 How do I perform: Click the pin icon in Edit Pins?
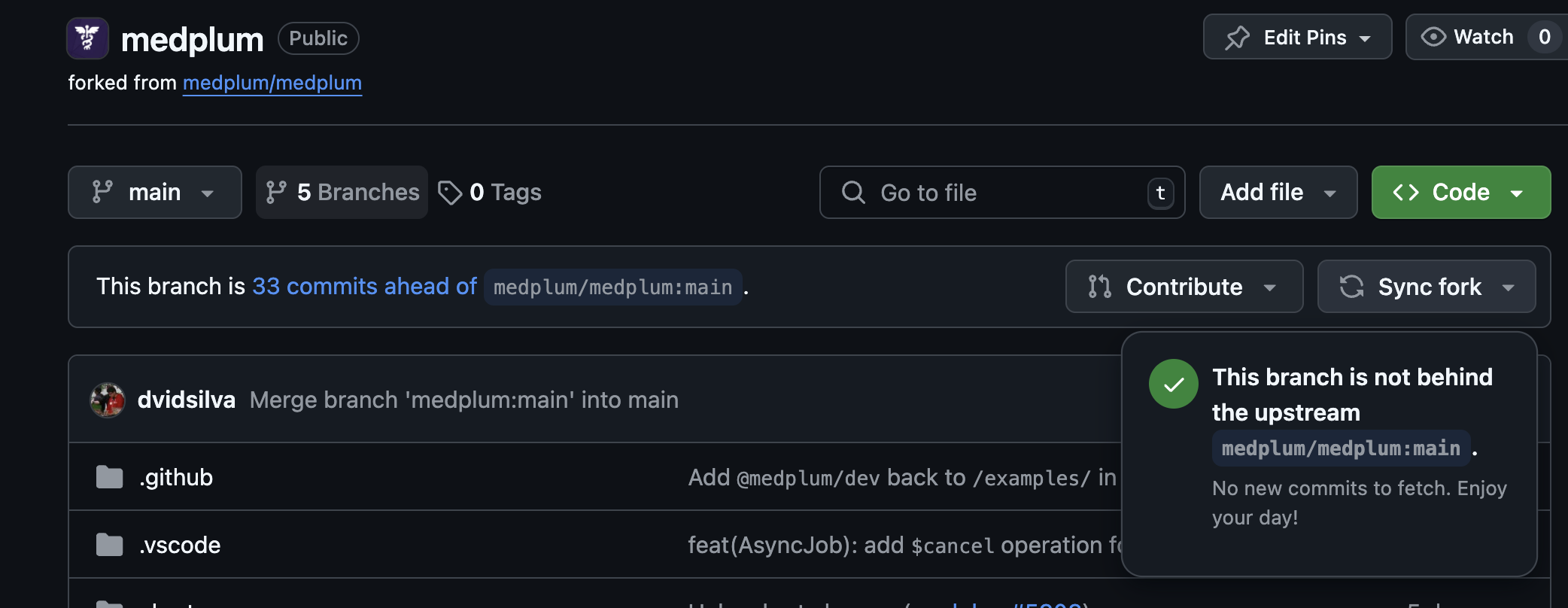(x=1237, y=38)
